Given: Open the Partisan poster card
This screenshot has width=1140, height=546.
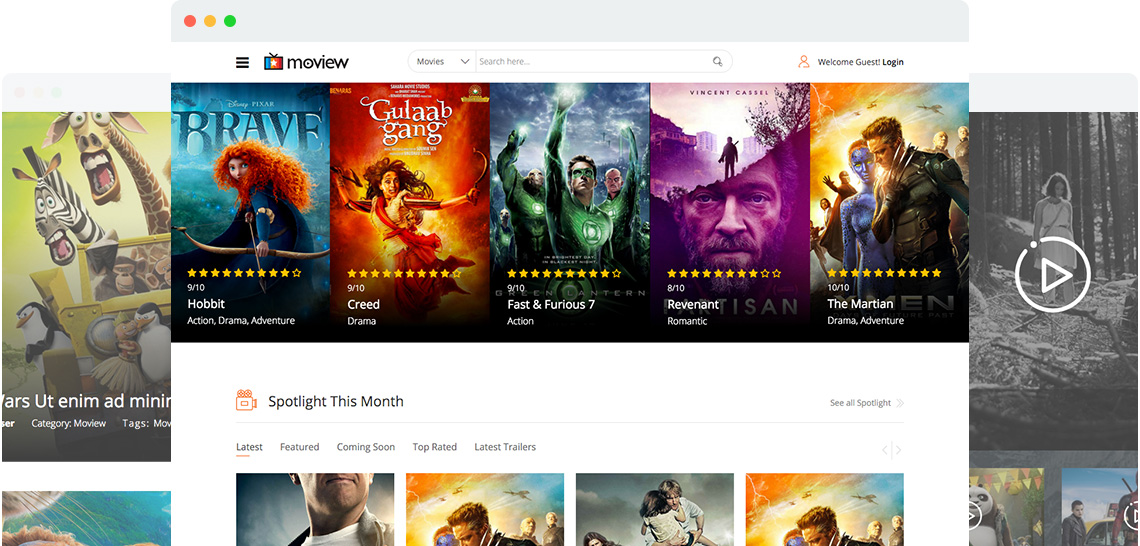Looking at the screenshot, I should click(730, 212).
